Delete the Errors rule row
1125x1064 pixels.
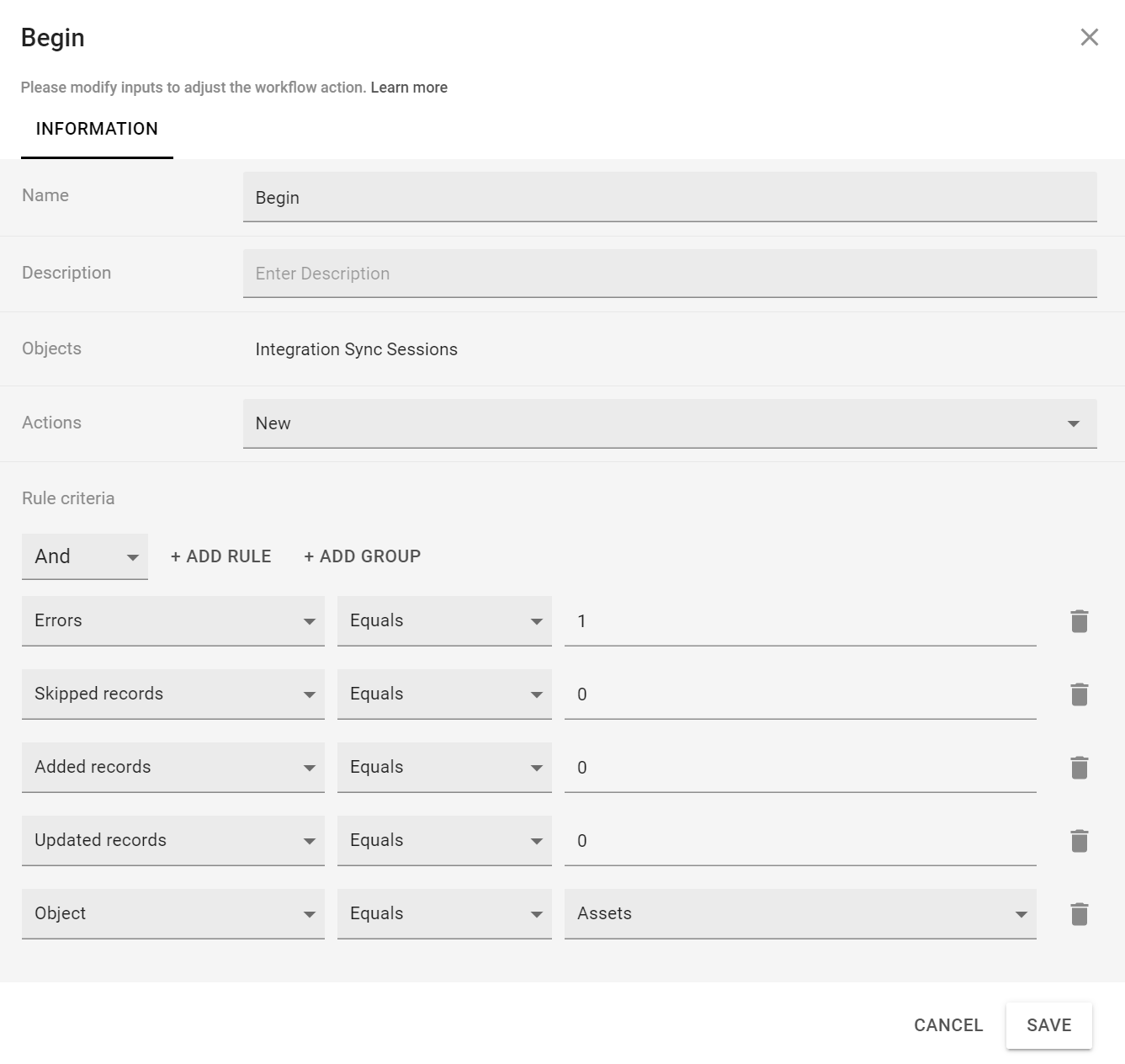1079,621
